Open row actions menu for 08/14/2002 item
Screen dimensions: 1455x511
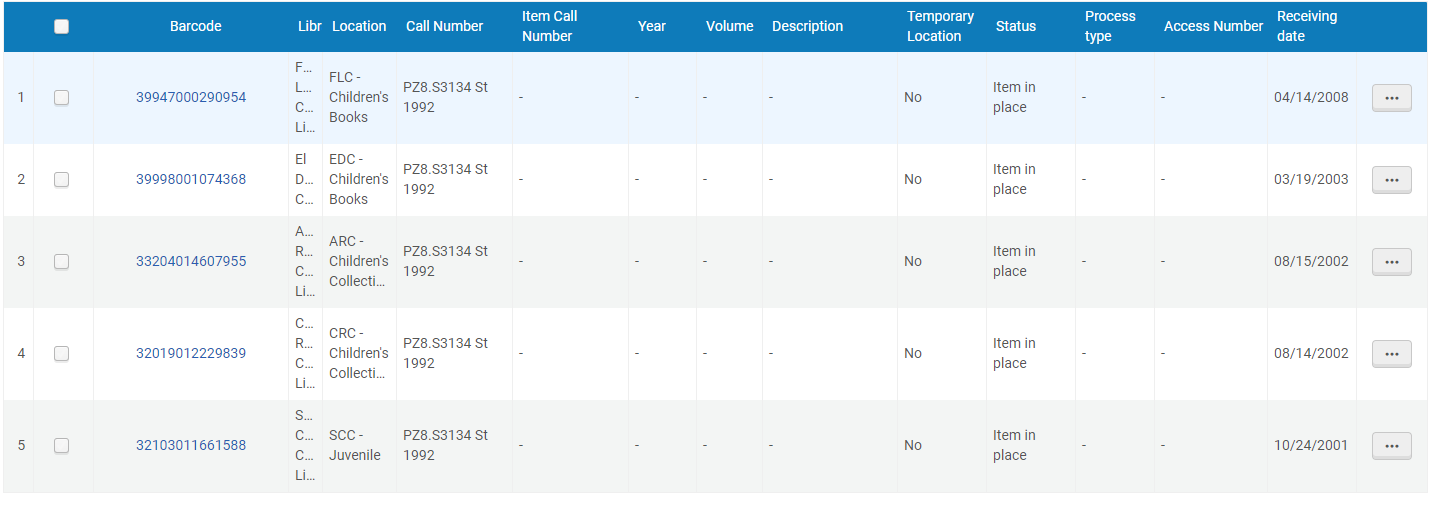click(1391, 354)
